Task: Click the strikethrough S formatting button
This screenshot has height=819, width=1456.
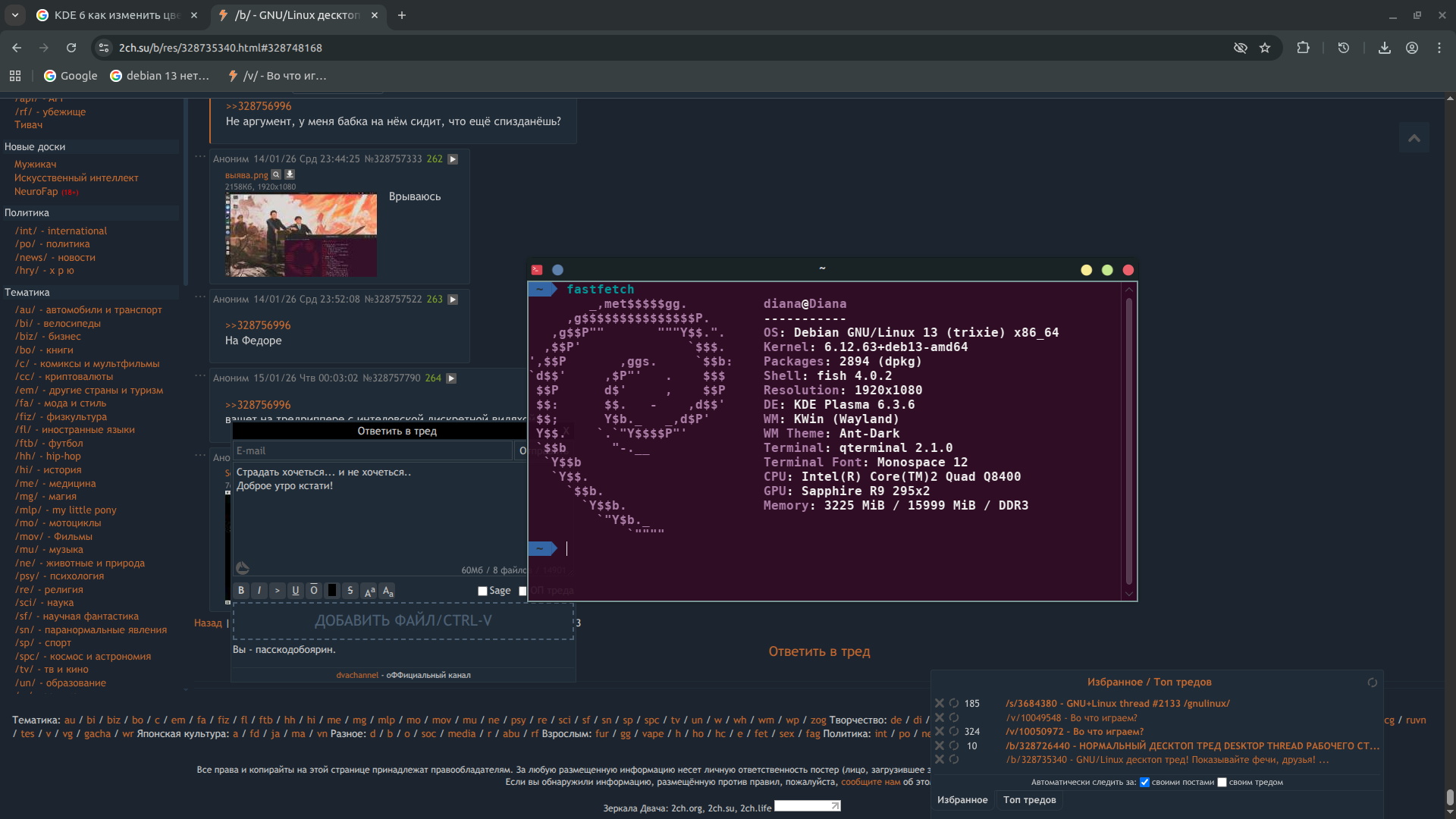Action: point(350,591)
